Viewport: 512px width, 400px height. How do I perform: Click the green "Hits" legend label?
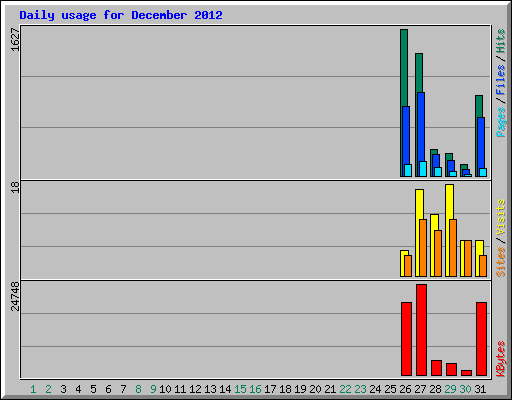pos(500,41)
